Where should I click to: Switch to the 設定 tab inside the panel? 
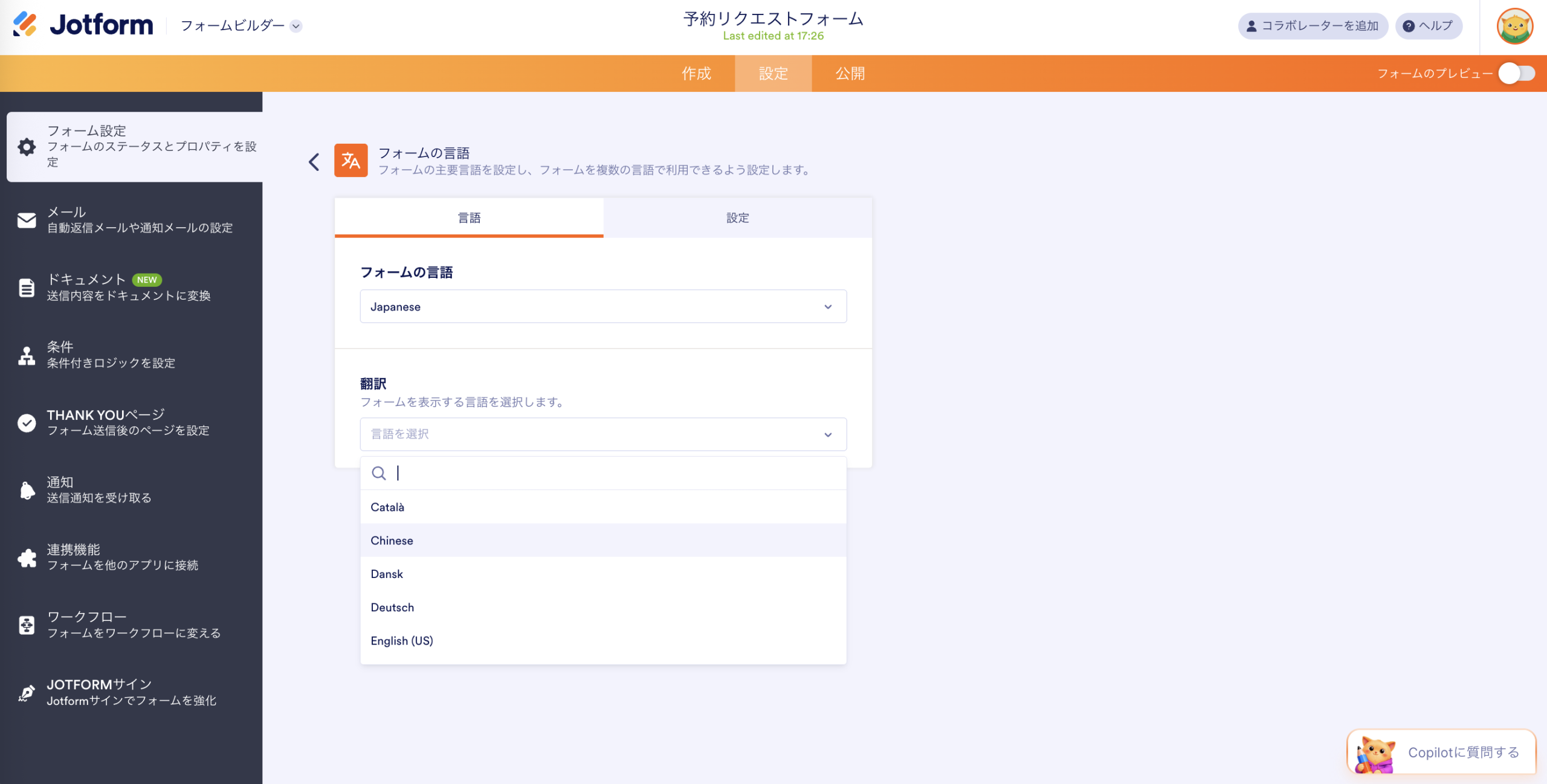coord(737,217)
